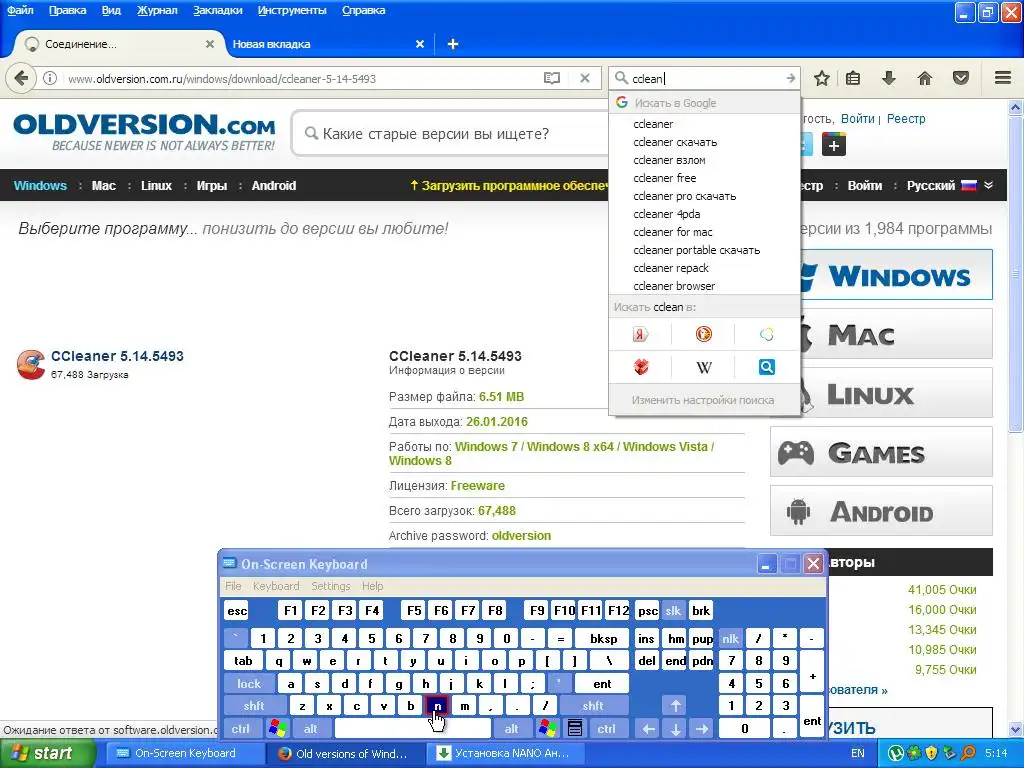Click the right arrow key on keyboard

point(702,728)
